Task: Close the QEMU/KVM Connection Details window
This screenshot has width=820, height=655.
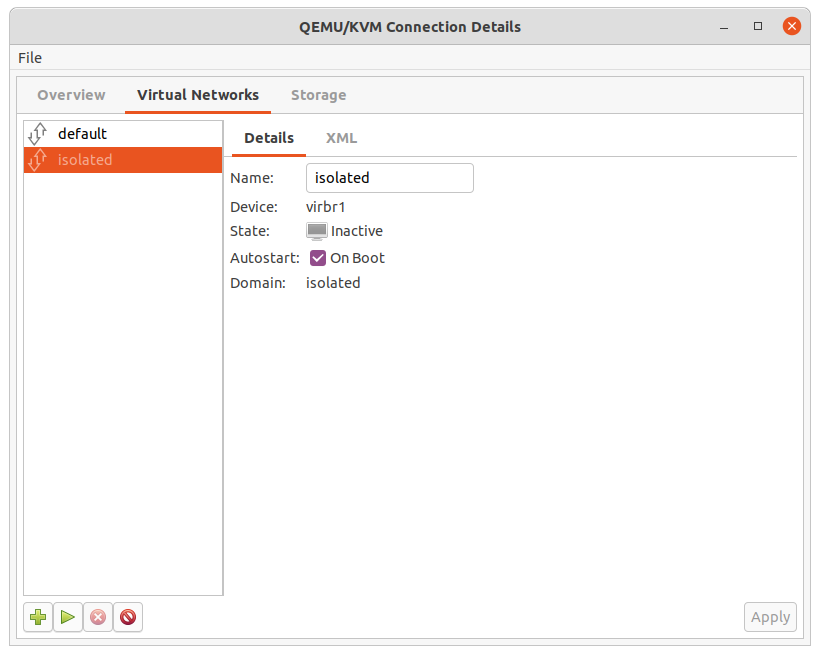Action: 792,26
